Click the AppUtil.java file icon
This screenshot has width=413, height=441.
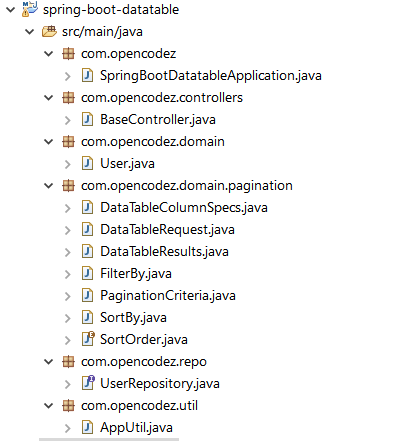(x=87, y=427)
